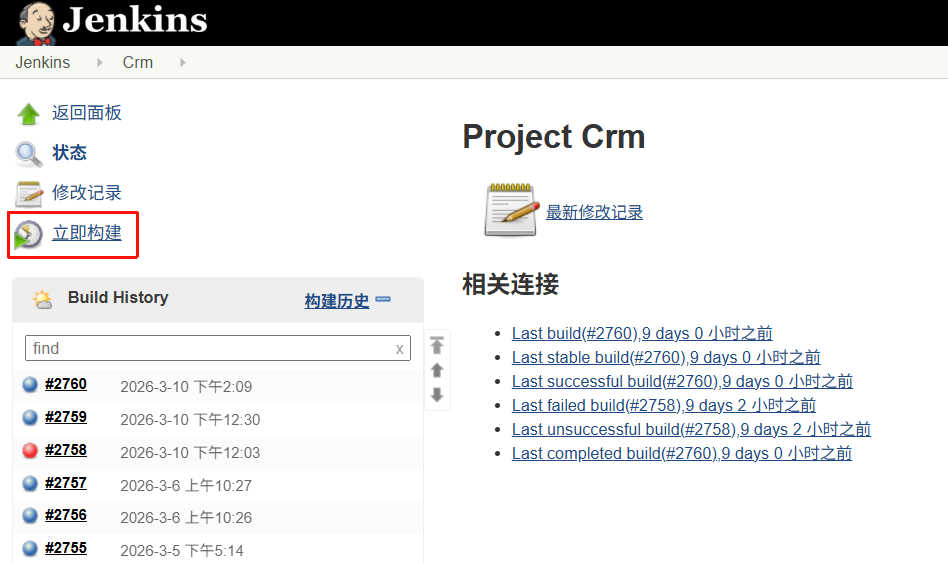The height and width of the screenshot is (563, 948).
Task: Click the timestamp 2026-3-5 下午5:14
Action: point(182,551)
